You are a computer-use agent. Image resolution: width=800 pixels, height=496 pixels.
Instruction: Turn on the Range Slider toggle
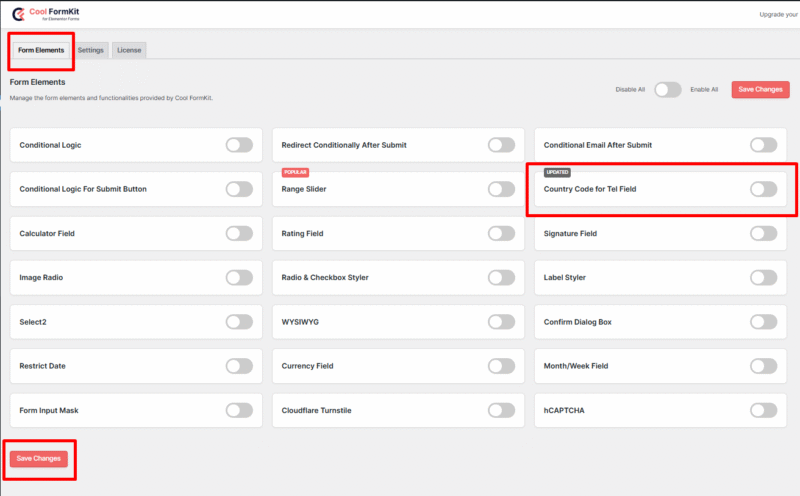[501, 189]
